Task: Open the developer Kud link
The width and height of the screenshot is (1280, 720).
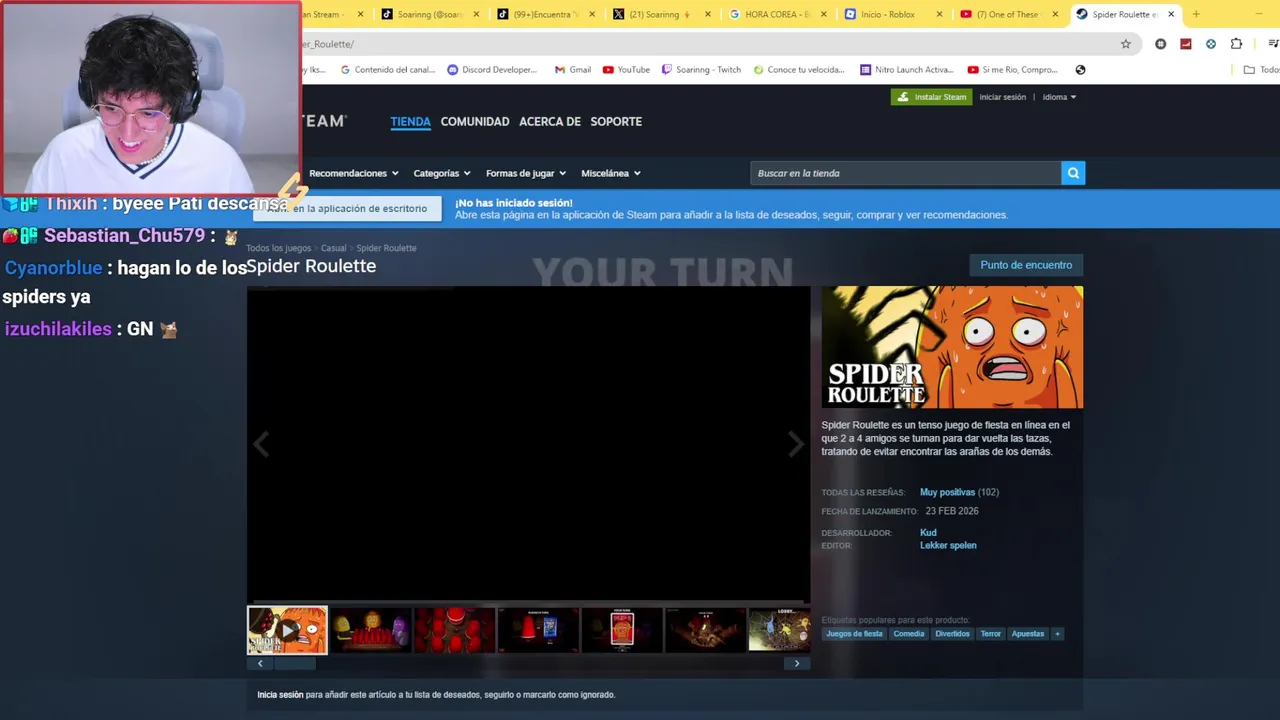Action: coord(928,532)
